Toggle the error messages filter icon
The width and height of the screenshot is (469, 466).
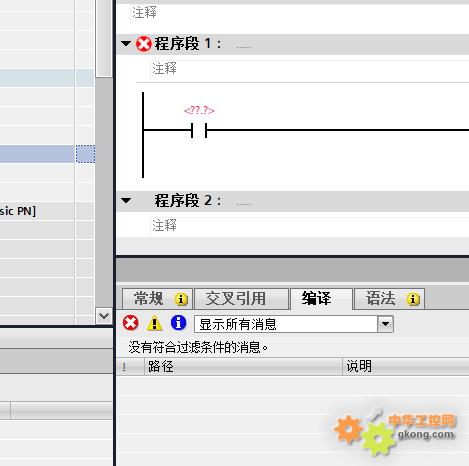130,323
